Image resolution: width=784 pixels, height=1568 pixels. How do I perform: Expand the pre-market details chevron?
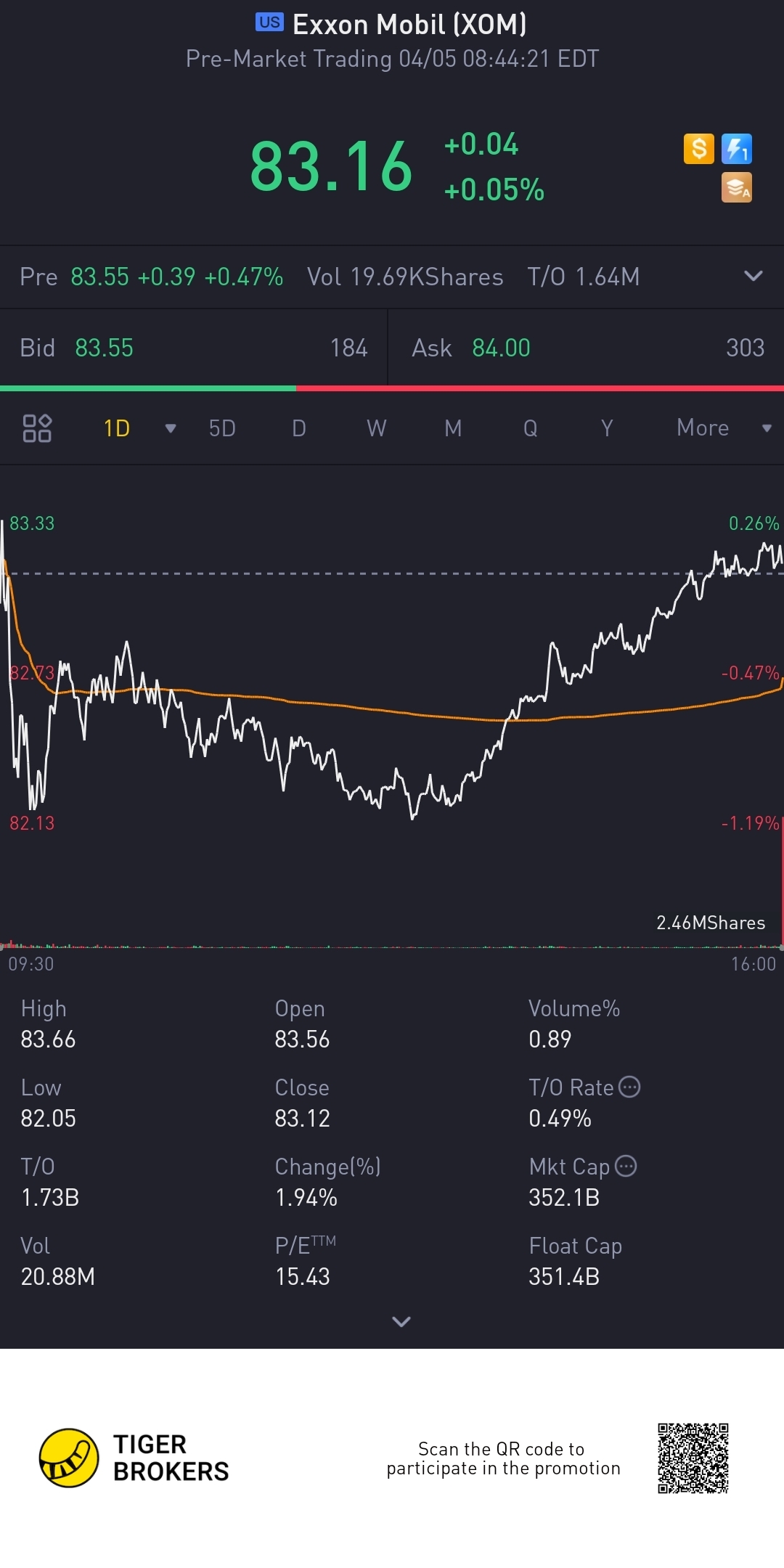[x=754, y=276]
